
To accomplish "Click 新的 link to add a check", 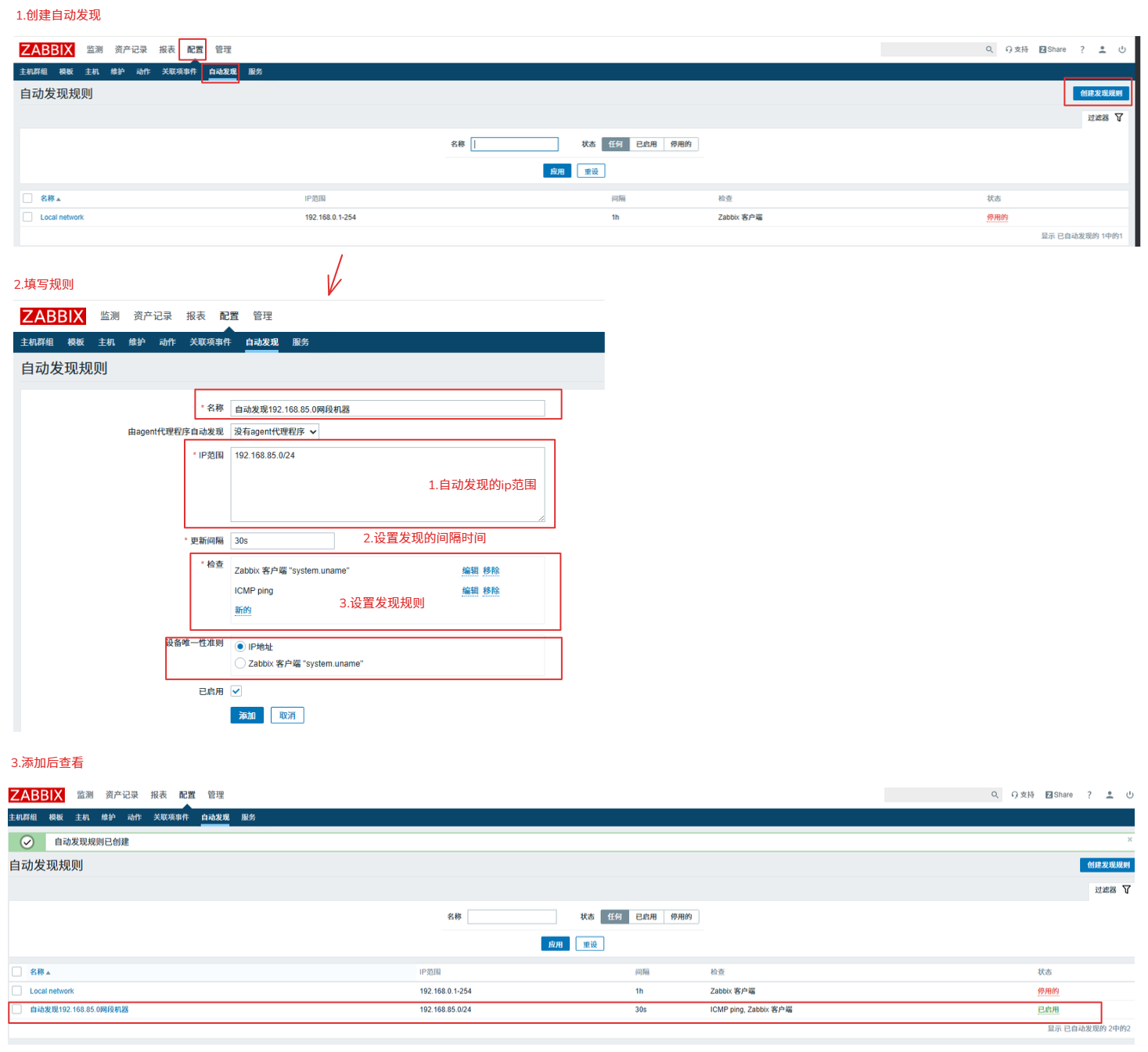I will 243,611.
